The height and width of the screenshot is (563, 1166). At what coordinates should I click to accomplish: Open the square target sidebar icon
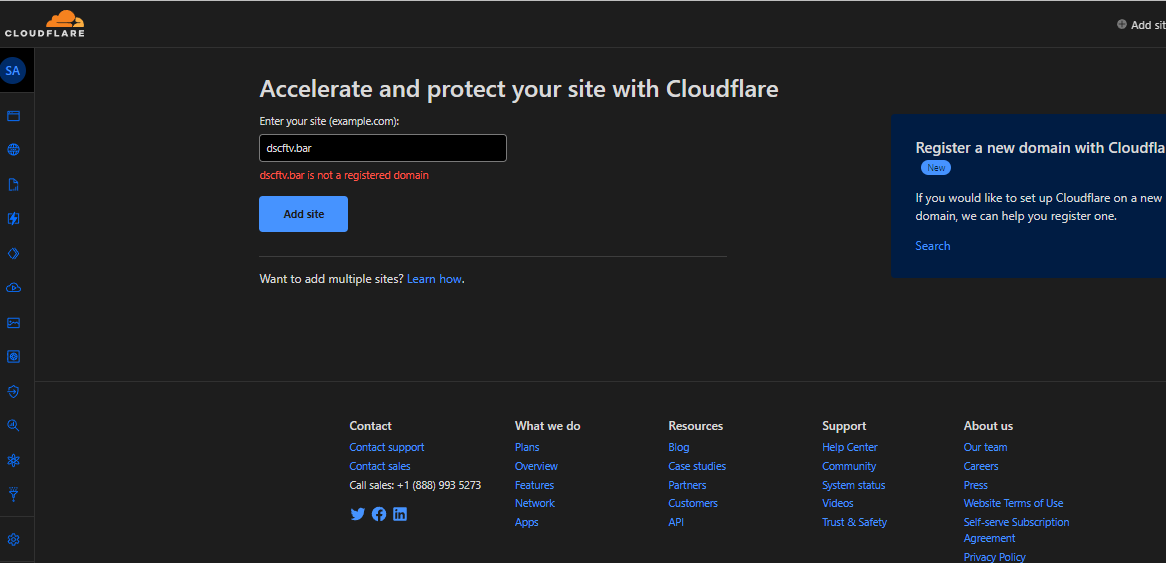pyautogui.click(x=13, y=357)
